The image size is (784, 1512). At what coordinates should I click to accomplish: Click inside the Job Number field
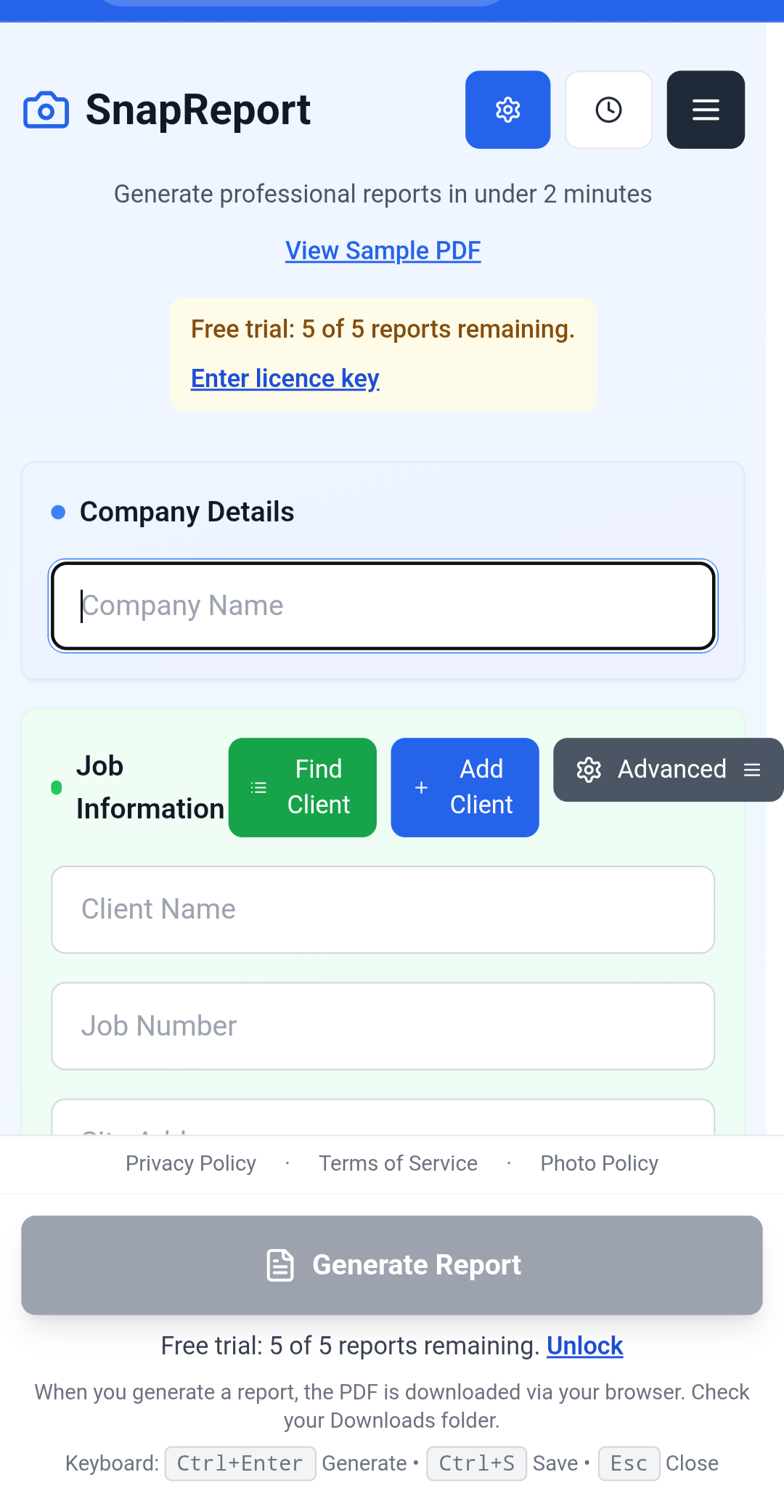coord(383,1026)
